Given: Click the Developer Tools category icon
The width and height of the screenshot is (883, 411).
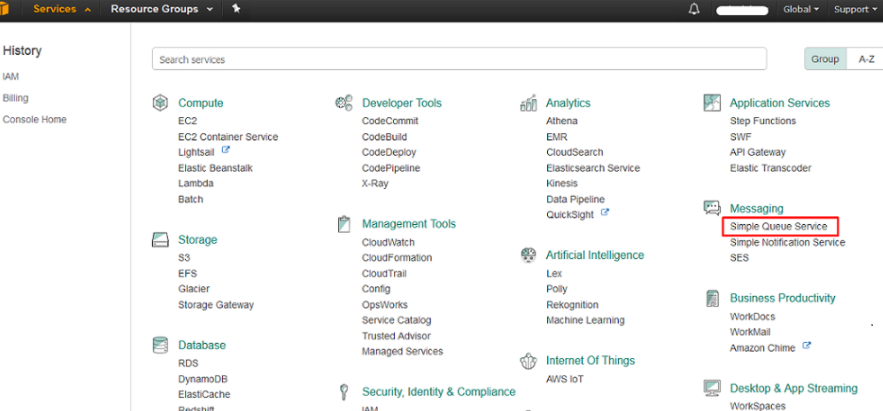Looking at the screenshot, I should [x=343, y=103].
